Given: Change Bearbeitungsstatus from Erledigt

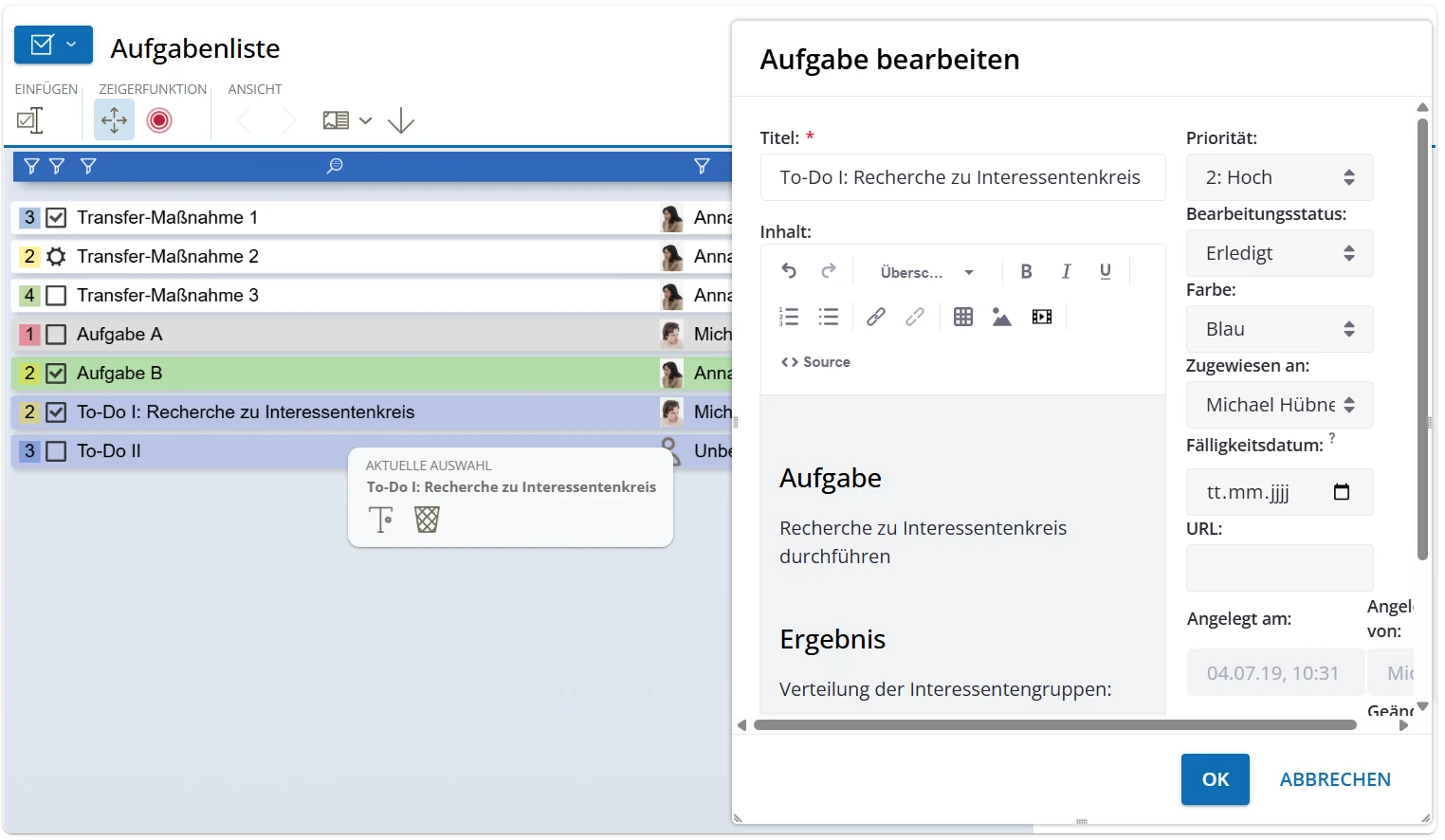Looking at the screenshot, I should coord(1279,253).
